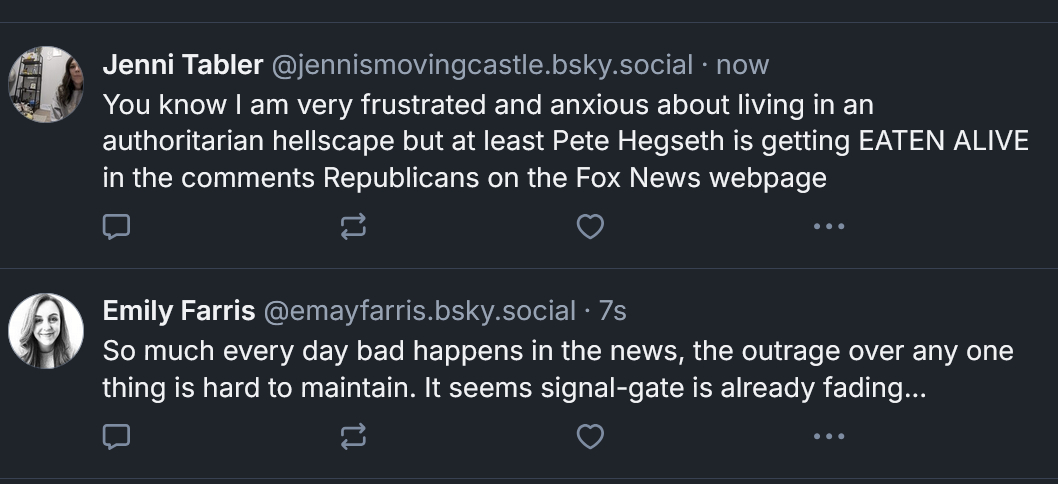This screenshot has height=484, width=1058.
Task: Open the @emayfarris.bsky.social handle
Action: pyautogui.click(x=419, y=311)
